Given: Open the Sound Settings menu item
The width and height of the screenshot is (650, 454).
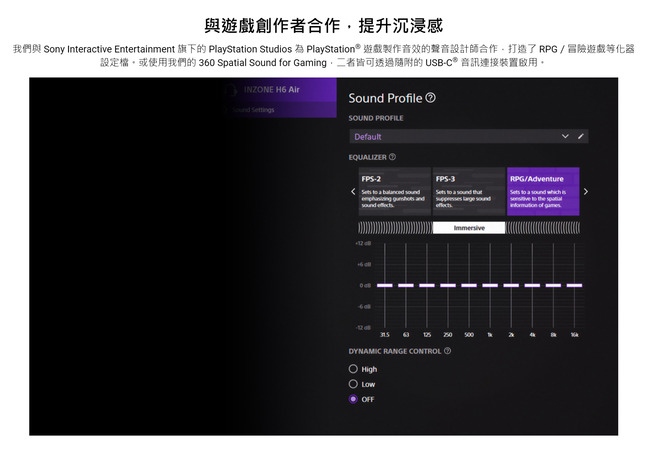Looking at the screenshot, I should click(x=280, y=110).
